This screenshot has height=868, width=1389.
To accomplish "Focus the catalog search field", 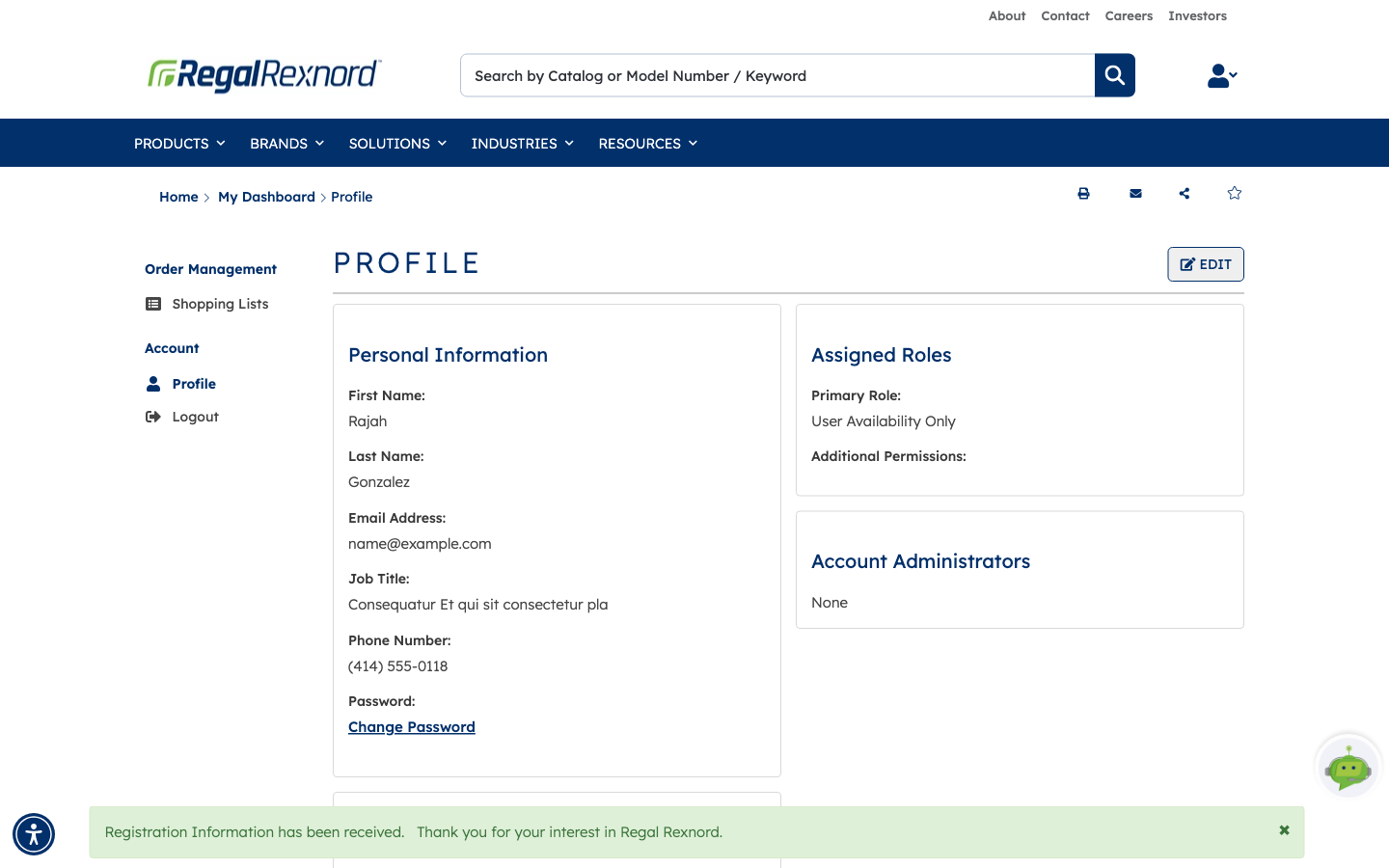I will pyautogui.click(x=777, y=75).
